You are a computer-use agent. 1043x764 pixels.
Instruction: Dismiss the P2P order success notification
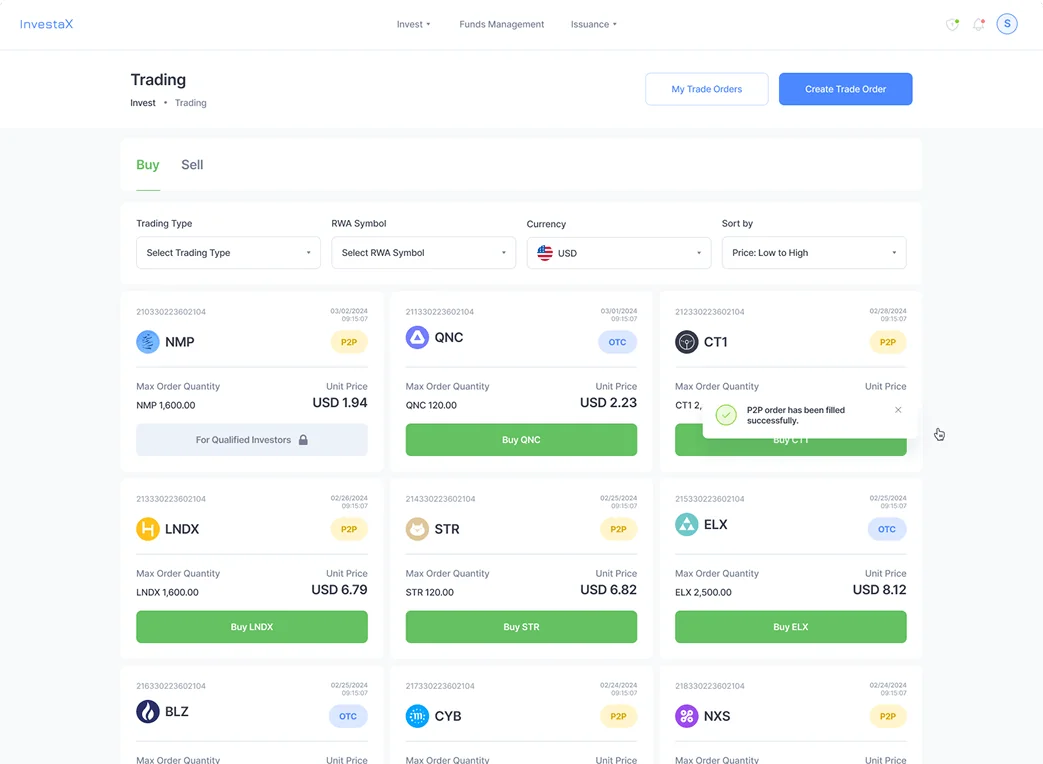(x=898, y=410)
